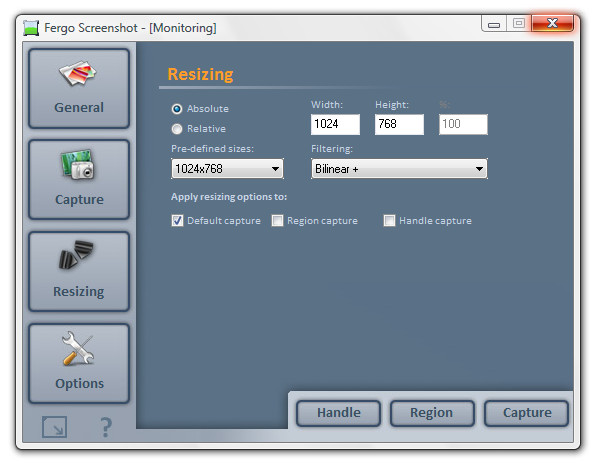
Task: Click the compact mode arrow icon
Action: (x=54, y=427)
